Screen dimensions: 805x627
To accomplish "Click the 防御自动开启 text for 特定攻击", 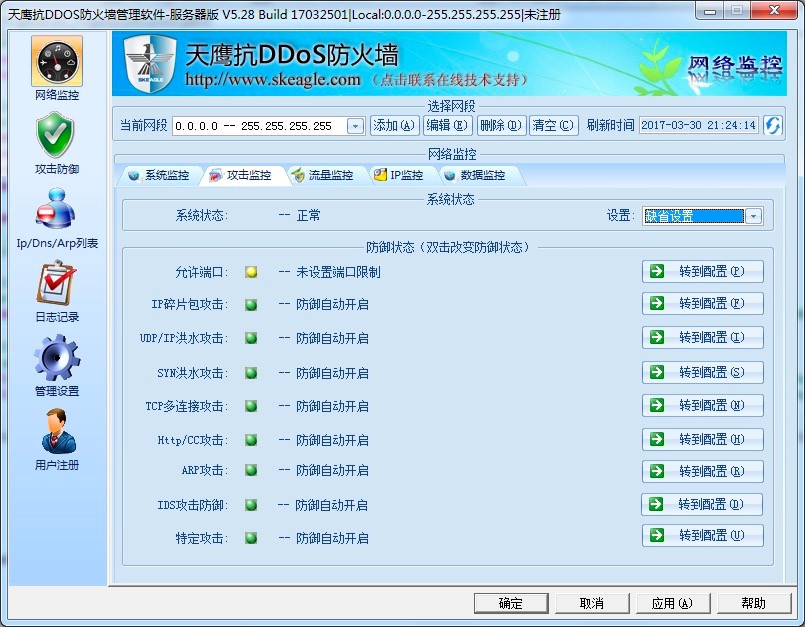I will 332,539.
